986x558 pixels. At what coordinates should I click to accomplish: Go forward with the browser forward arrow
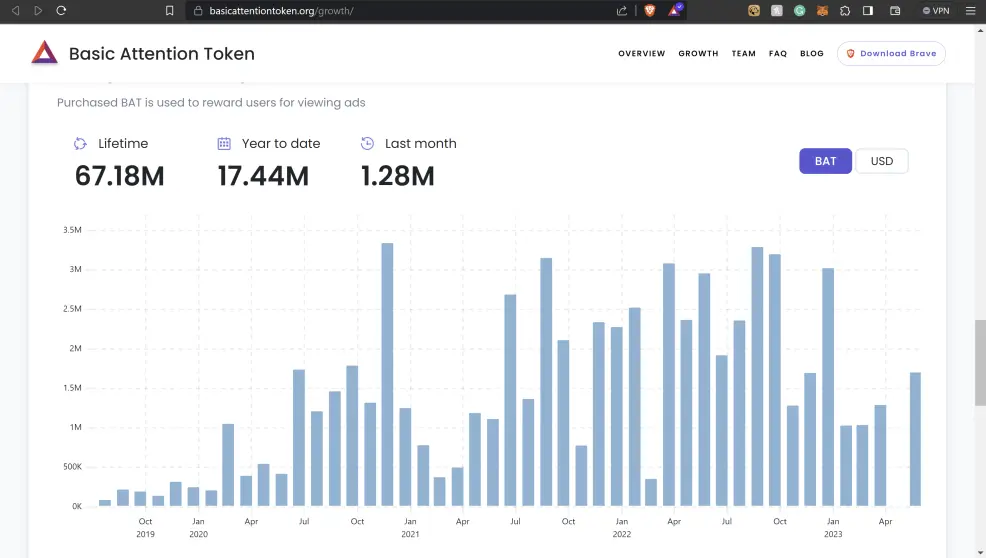click(38, 11)
